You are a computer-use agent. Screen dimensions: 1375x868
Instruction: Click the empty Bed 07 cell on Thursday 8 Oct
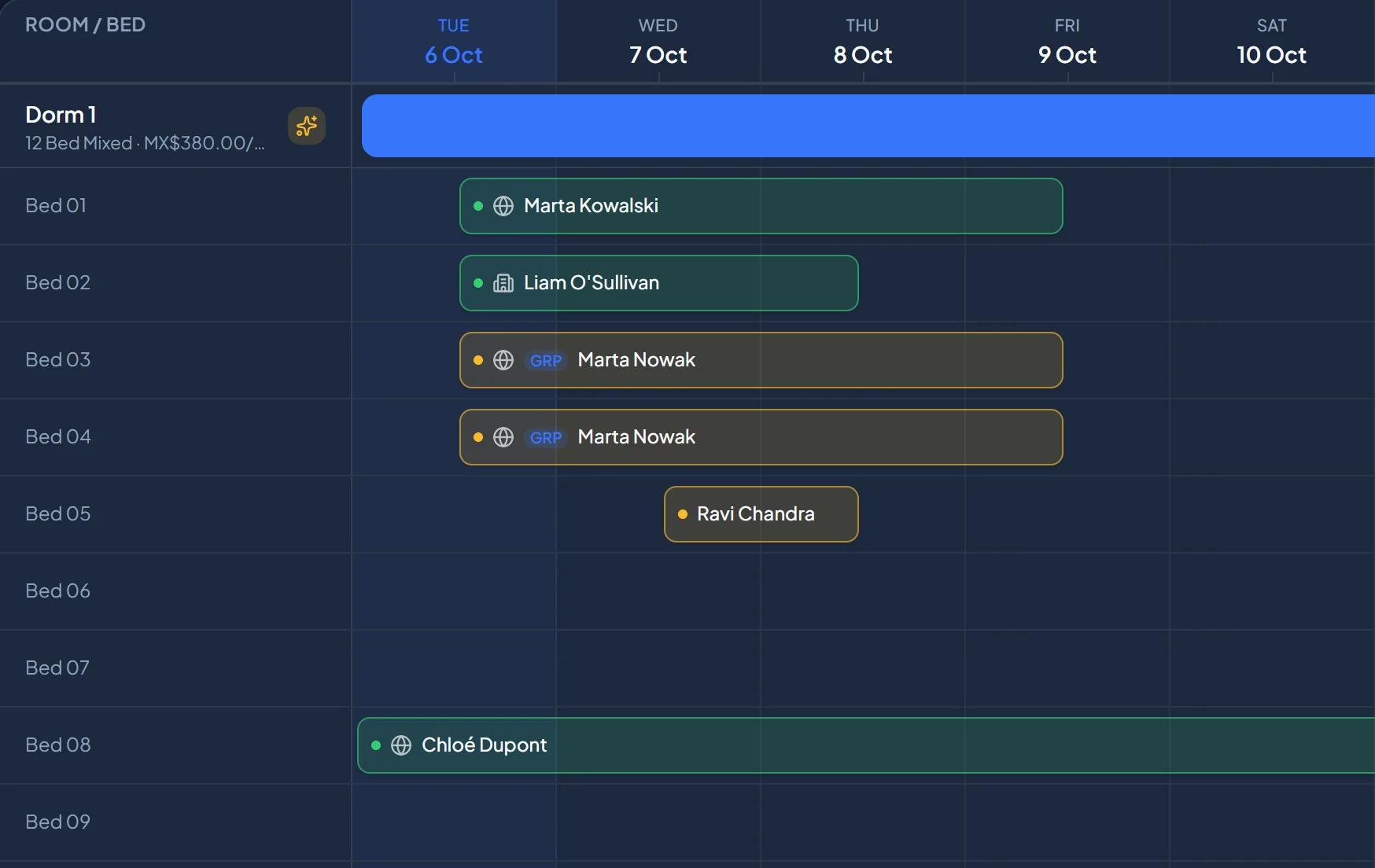click(x=863, y=668)
